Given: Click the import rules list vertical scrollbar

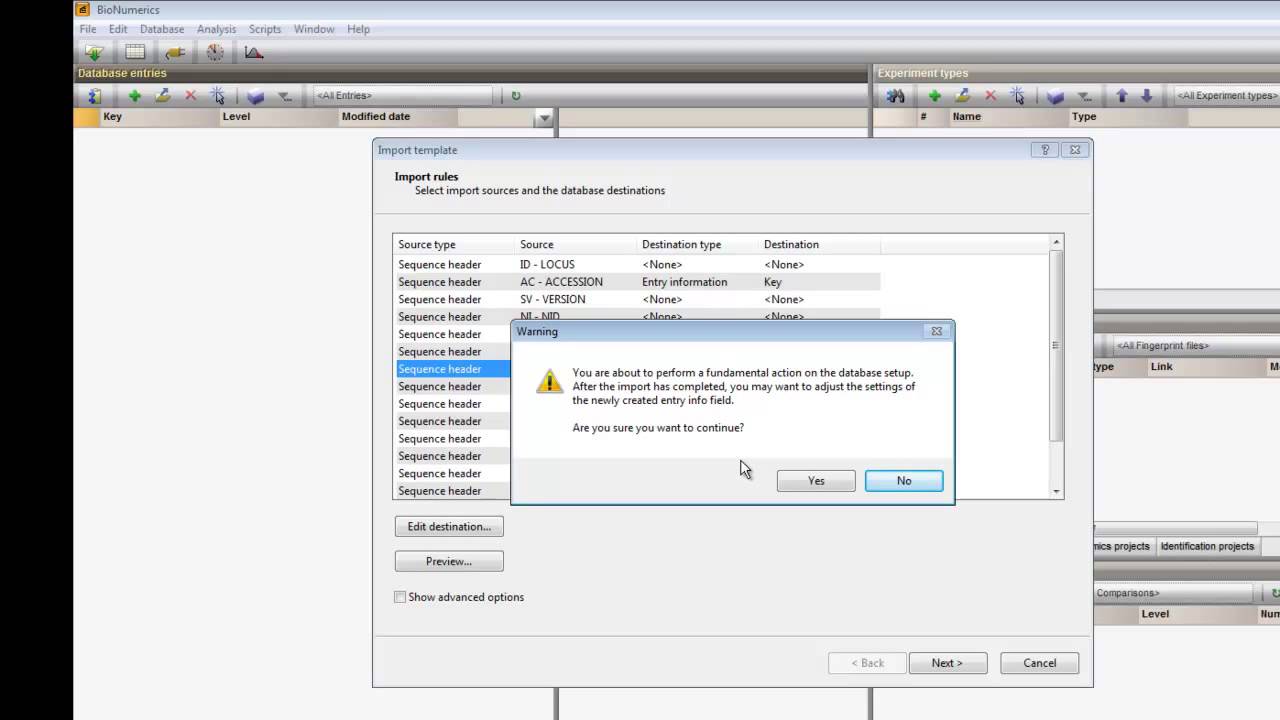Looking at the screenshot, I should (1056, 345).
